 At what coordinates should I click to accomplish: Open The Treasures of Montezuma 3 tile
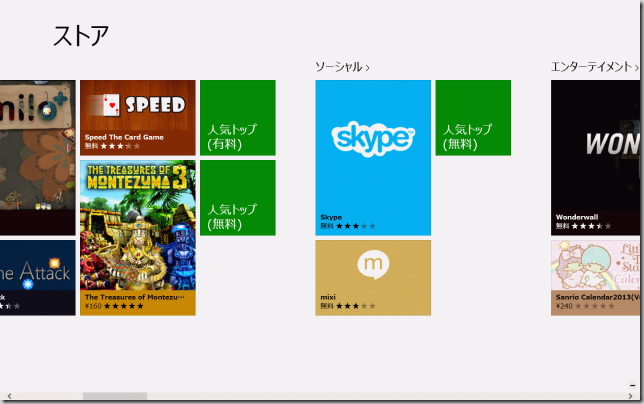[137, 237]
